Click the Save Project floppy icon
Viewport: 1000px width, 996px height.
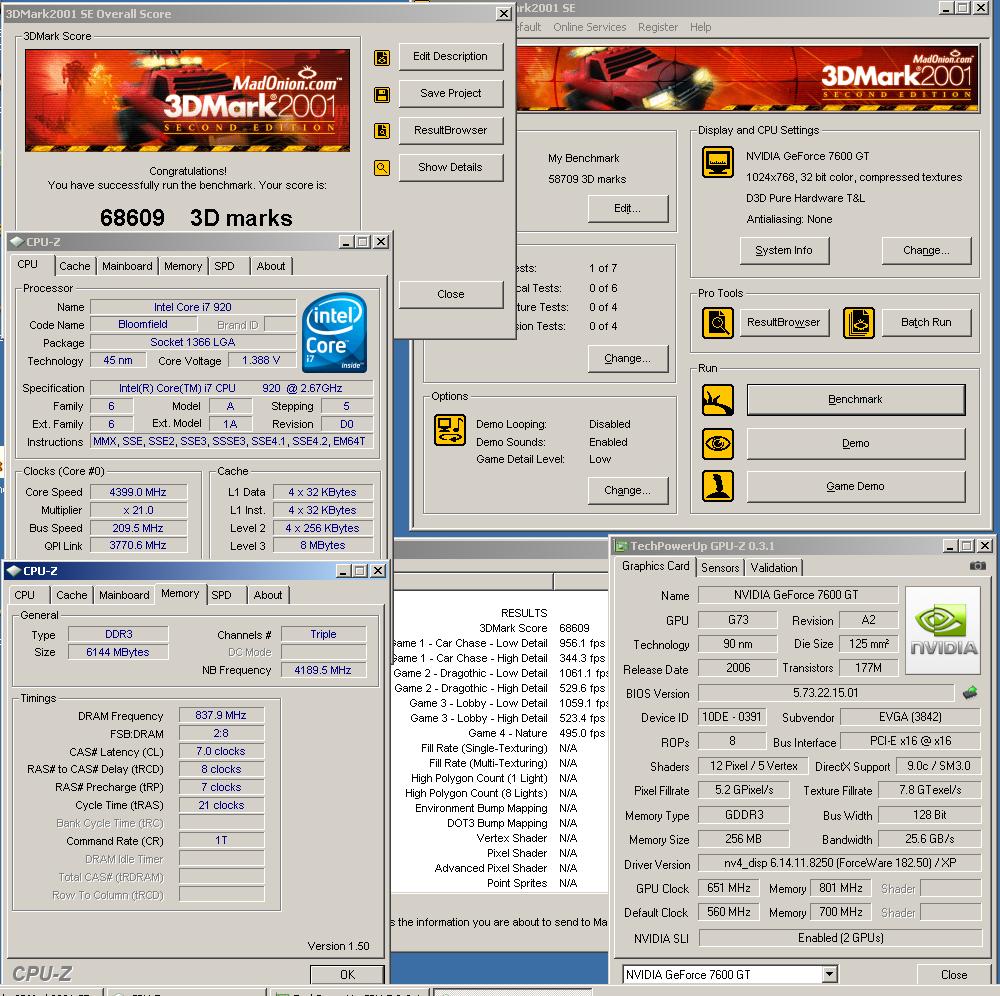coord(381,95)
